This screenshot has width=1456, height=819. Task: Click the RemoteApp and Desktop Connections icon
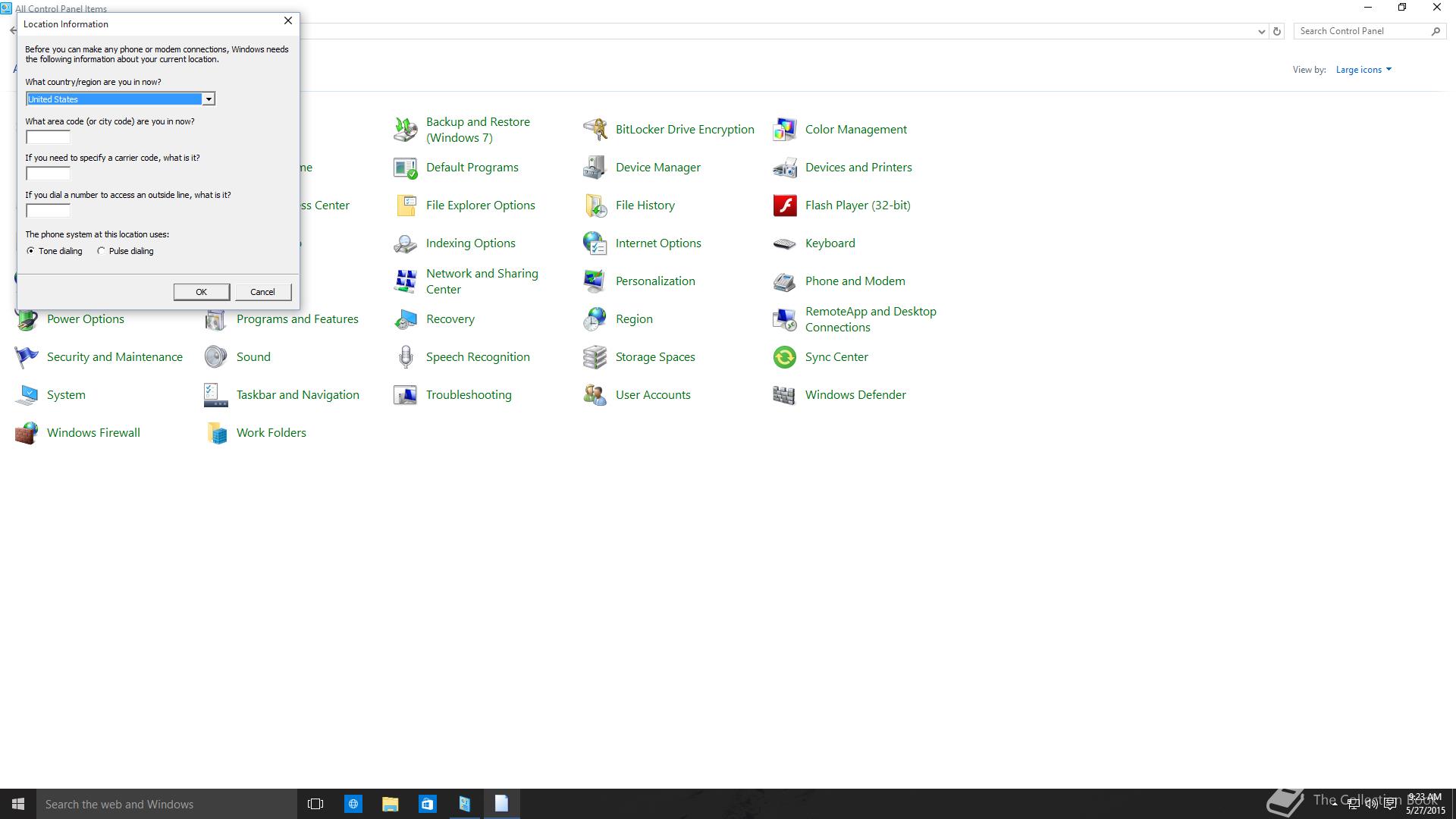(785, 319)
